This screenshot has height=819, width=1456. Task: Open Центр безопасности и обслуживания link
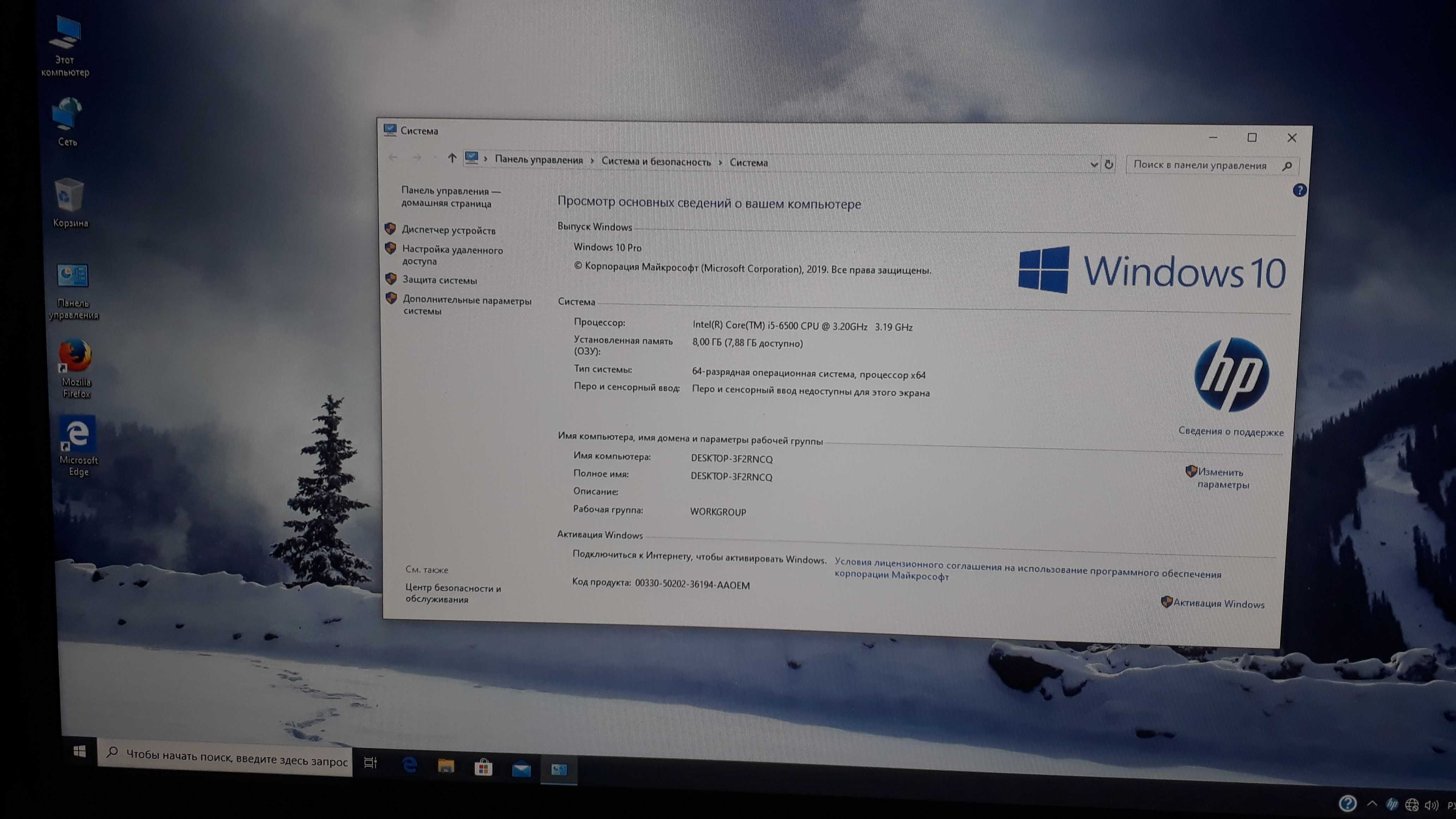[453, 594]
